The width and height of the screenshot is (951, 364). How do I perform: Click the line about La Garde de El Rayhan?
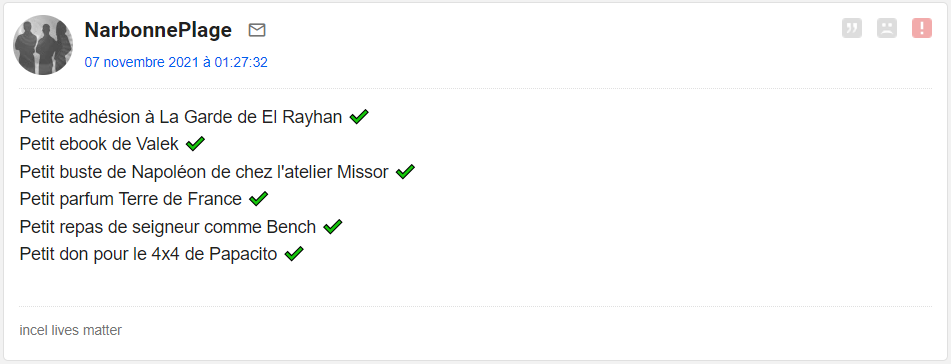pos(181,117)
